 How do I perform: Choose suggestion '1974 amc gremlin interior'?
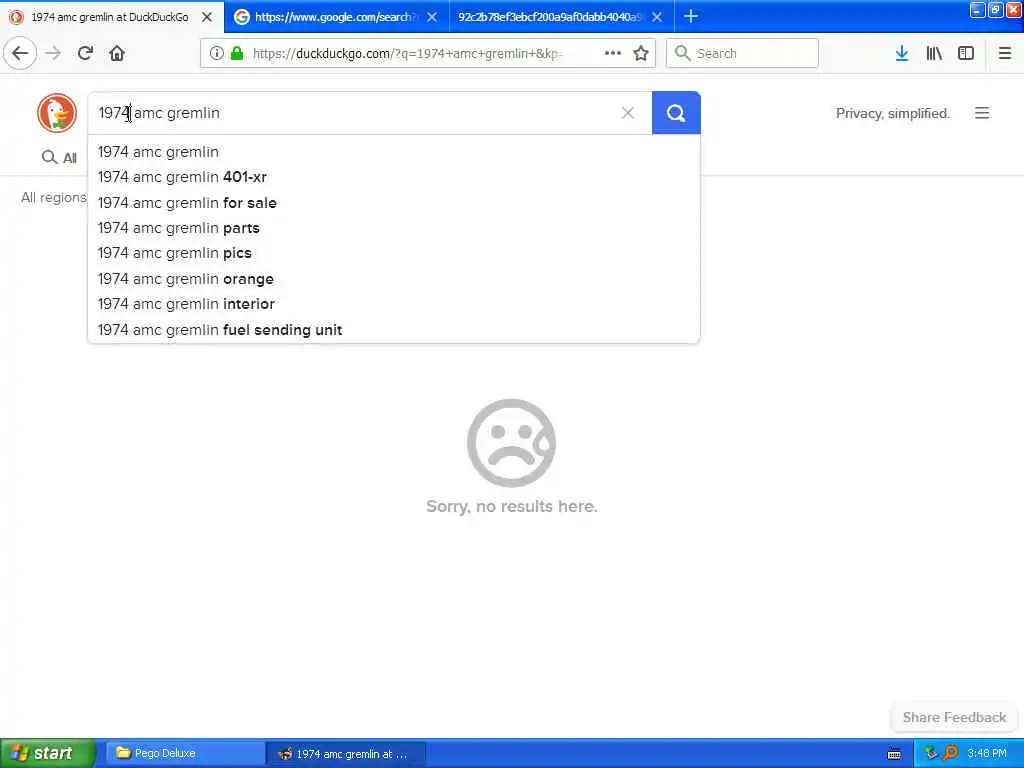394,304
